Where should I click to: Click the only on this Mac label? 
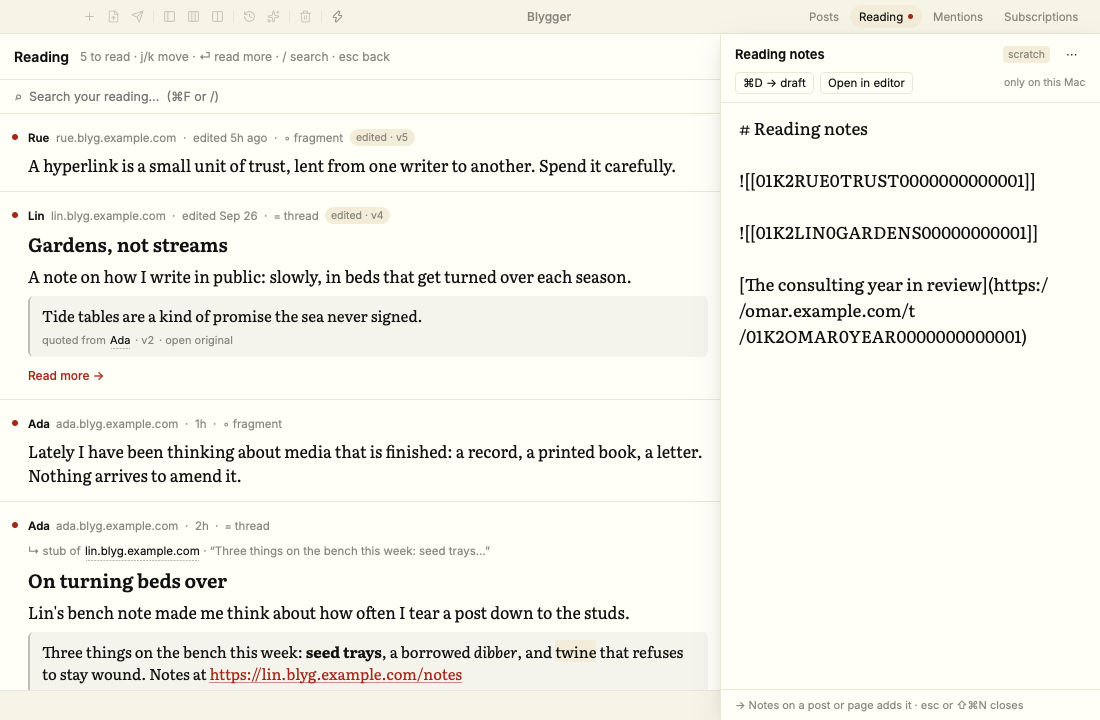pyautogui.click(x=1044, y=83)
